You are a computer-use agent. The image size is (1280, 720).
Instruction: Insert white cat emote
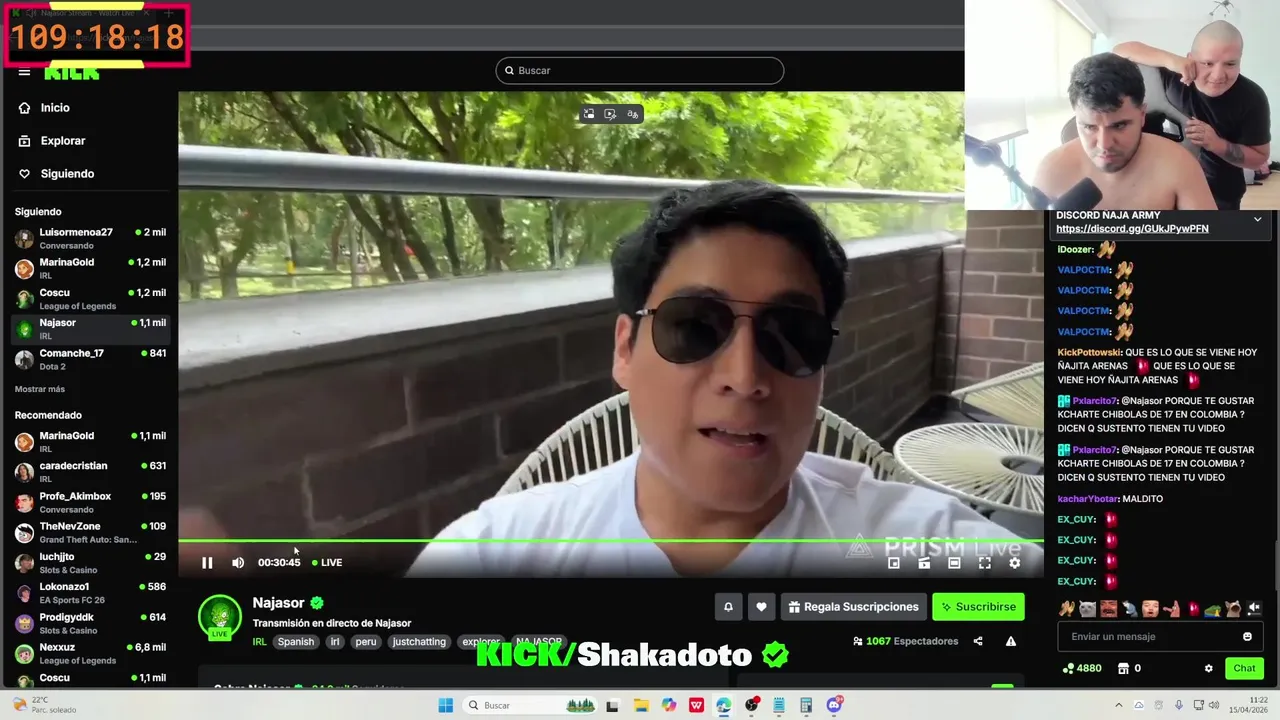[x=1087, y=609]
